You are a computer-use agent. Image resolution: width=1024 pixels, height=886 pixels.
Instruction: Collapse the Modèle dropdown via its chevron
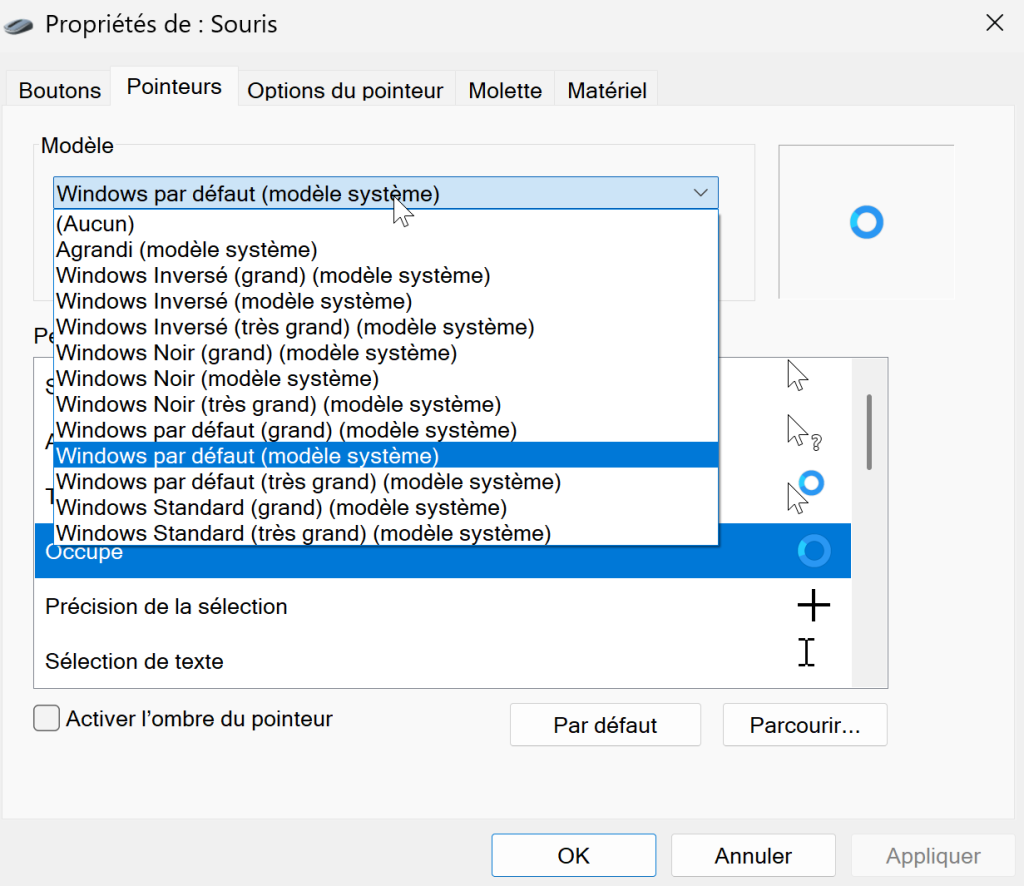701,193
